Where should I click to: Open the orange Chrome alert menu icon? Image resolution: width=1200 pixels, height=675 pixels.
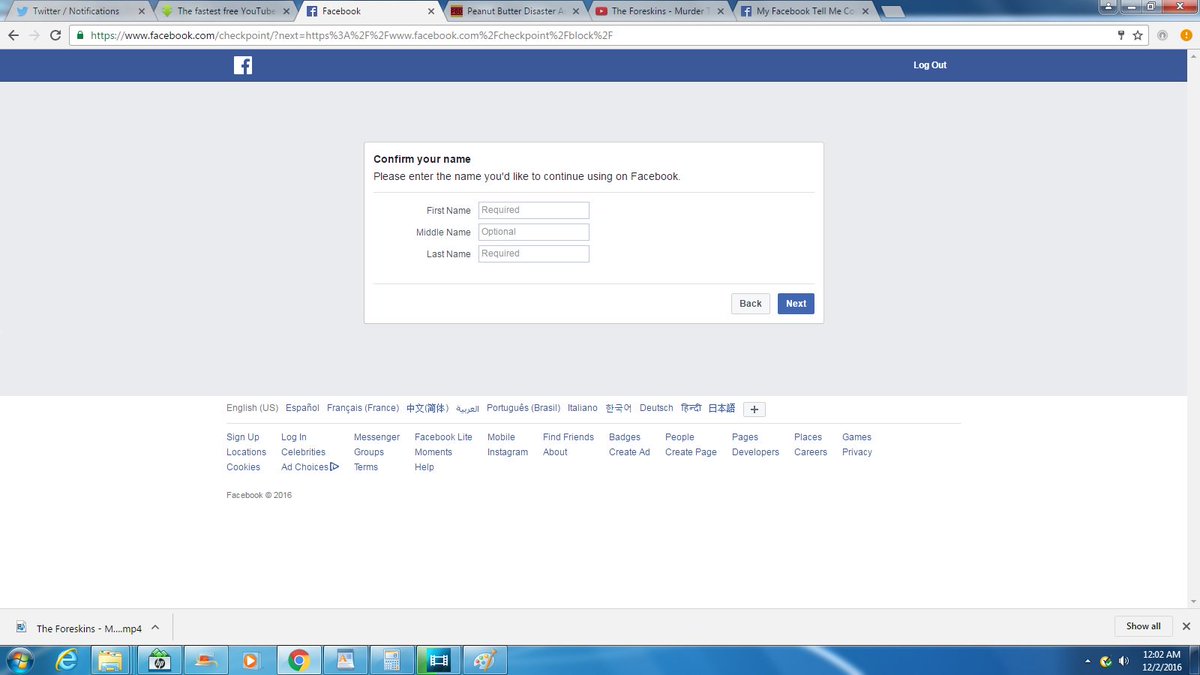pyautogui.click(x=1186, y=35)
